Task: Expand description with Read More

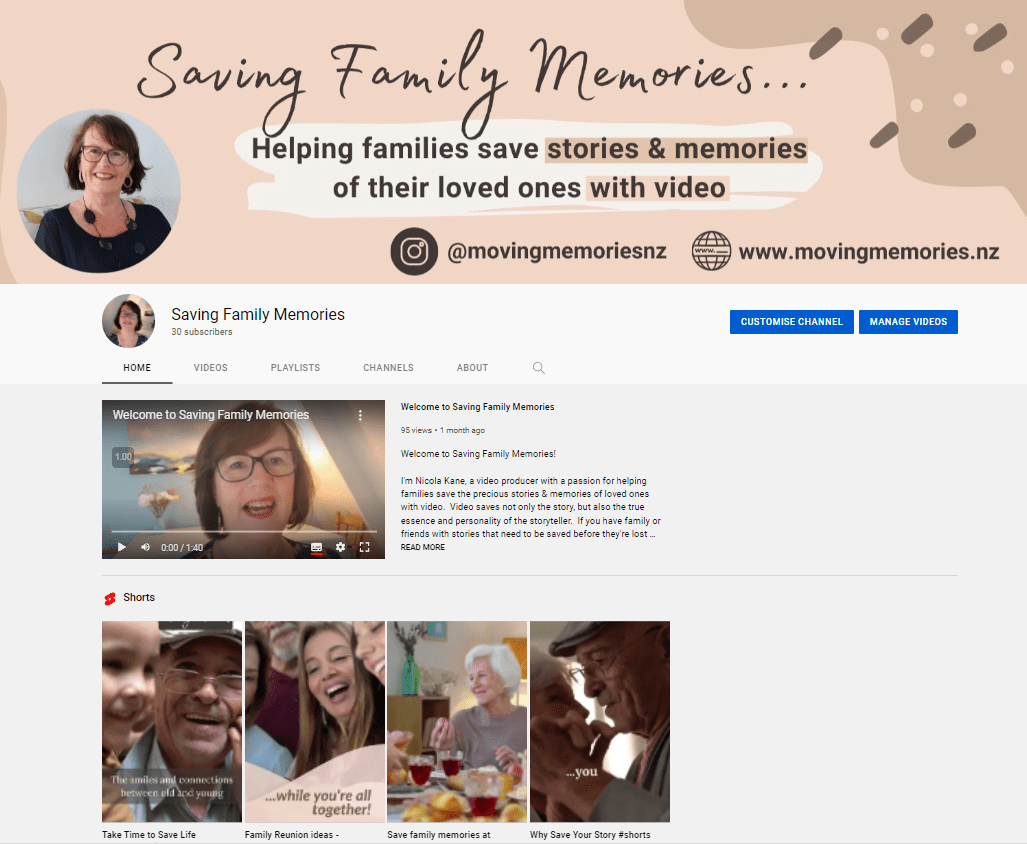Action: pyautogui.click(x=422, y=548)
